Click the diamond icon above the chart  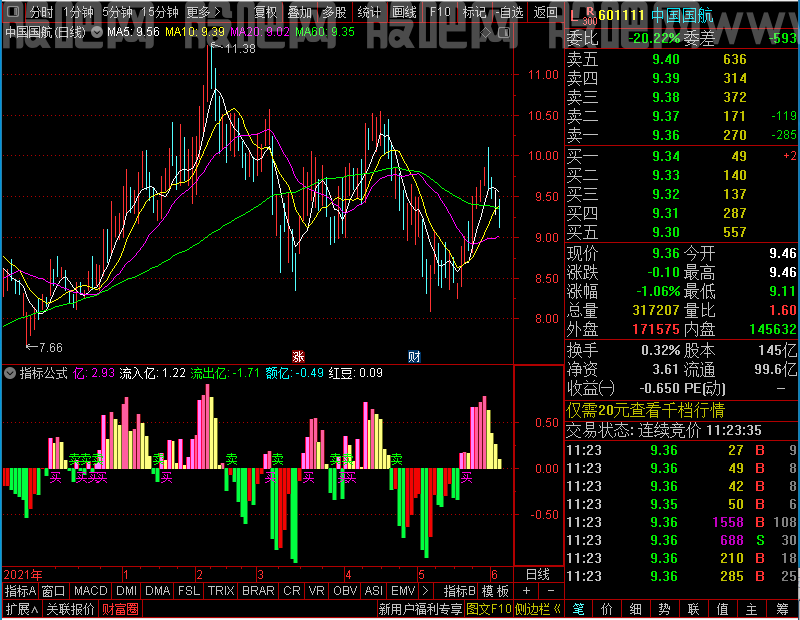[x=486, y=33]
